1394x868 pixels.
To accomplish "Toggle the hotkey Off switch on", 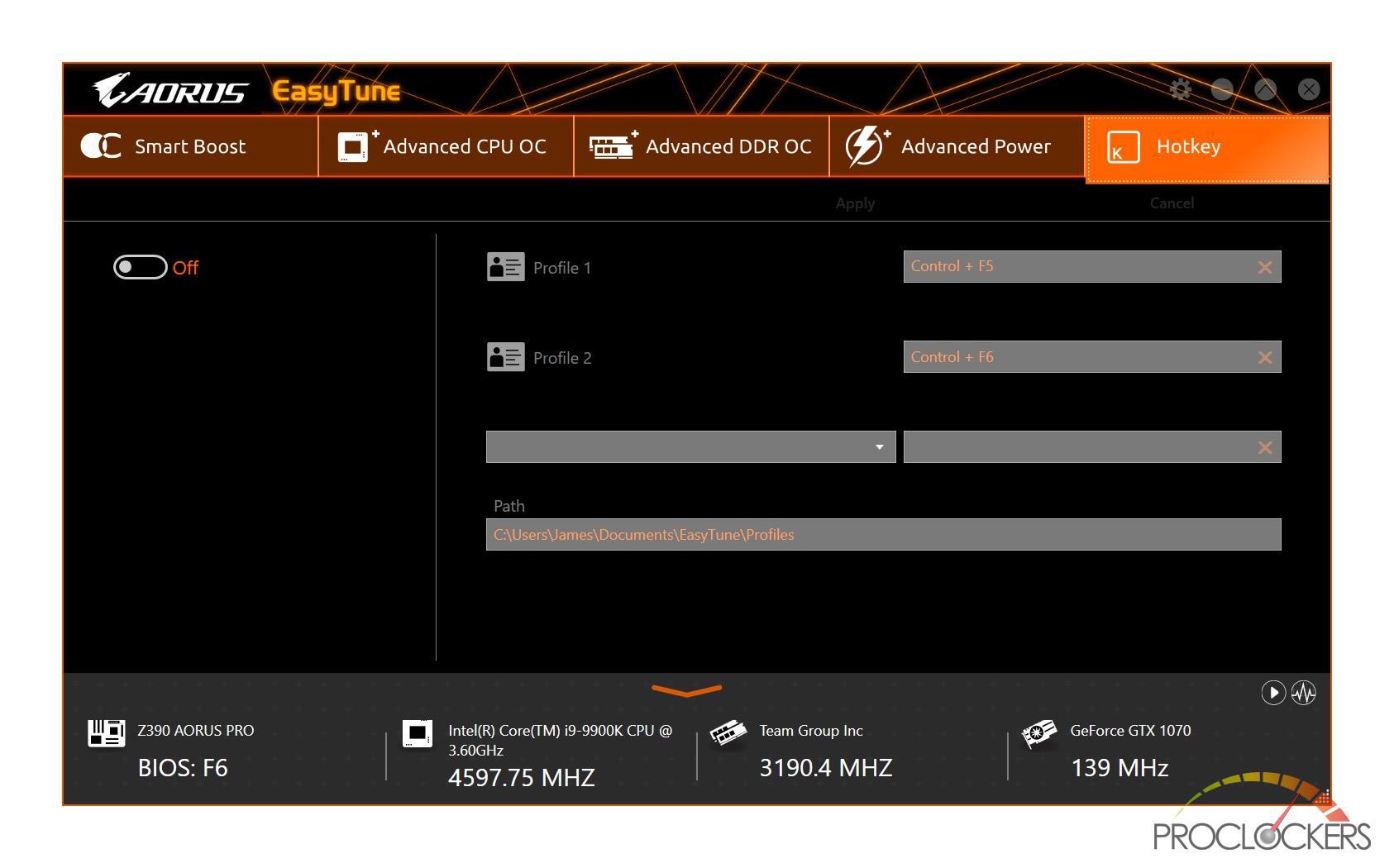I will coord(140,267).
